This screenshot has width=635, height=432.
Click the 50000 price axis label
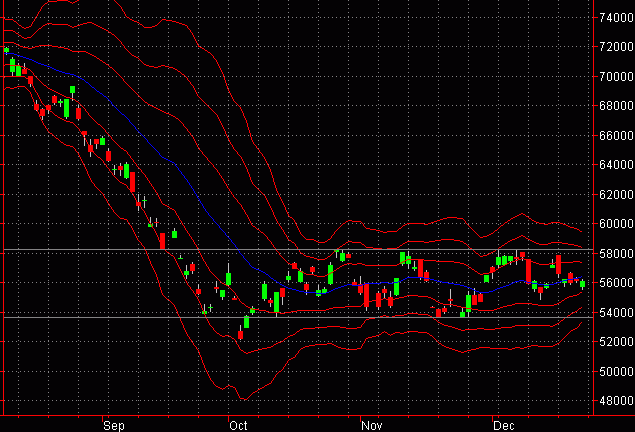click(x=616, y=371)
